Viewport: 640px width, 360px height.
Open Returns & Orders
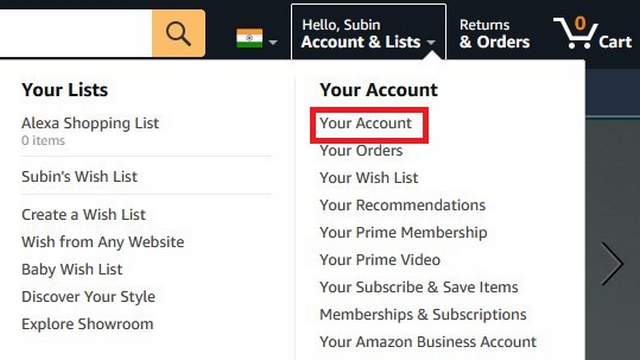point(494,33)
